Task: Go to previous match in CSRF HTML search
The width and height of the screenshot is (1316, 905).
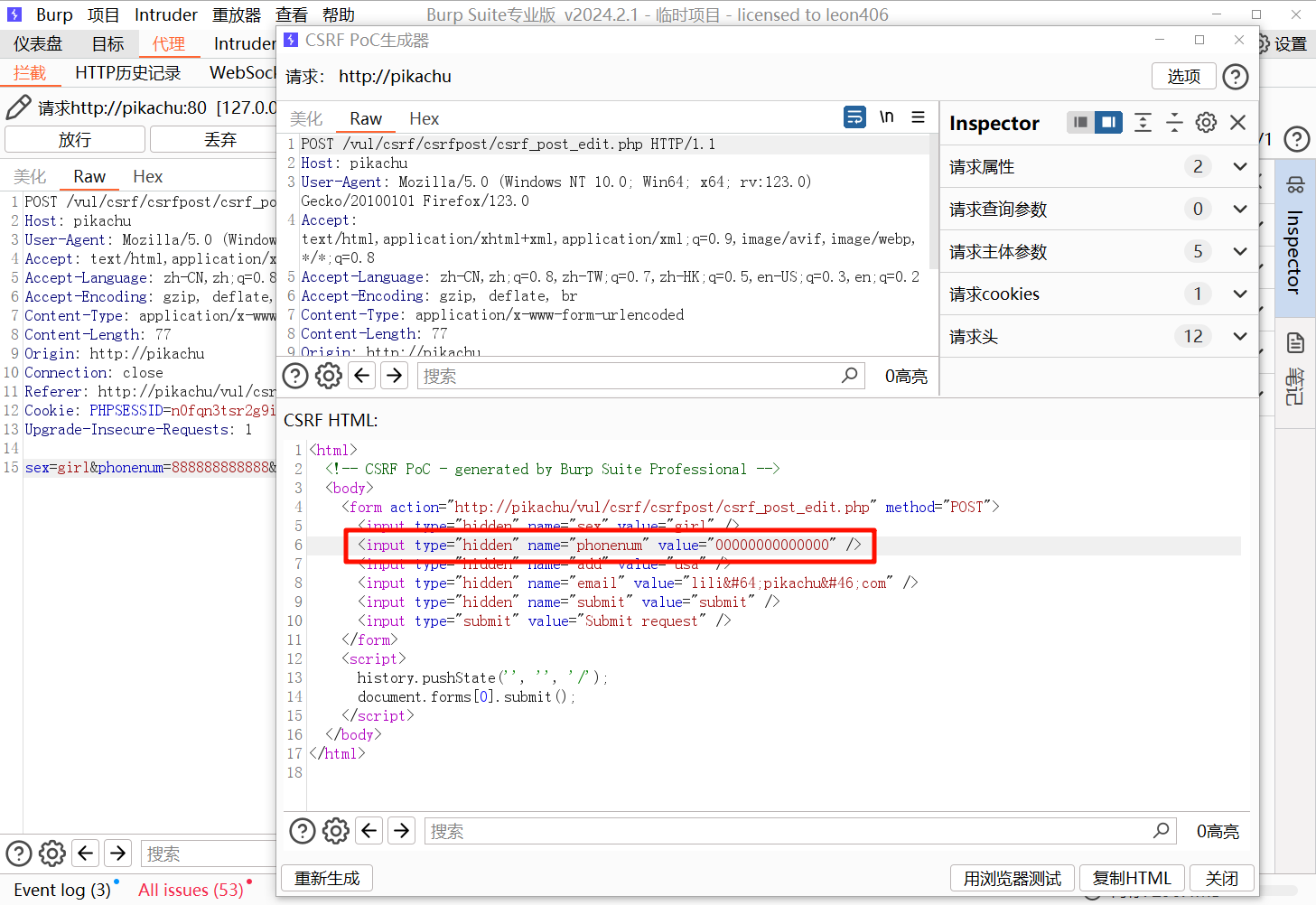Action: pos(369,830)
